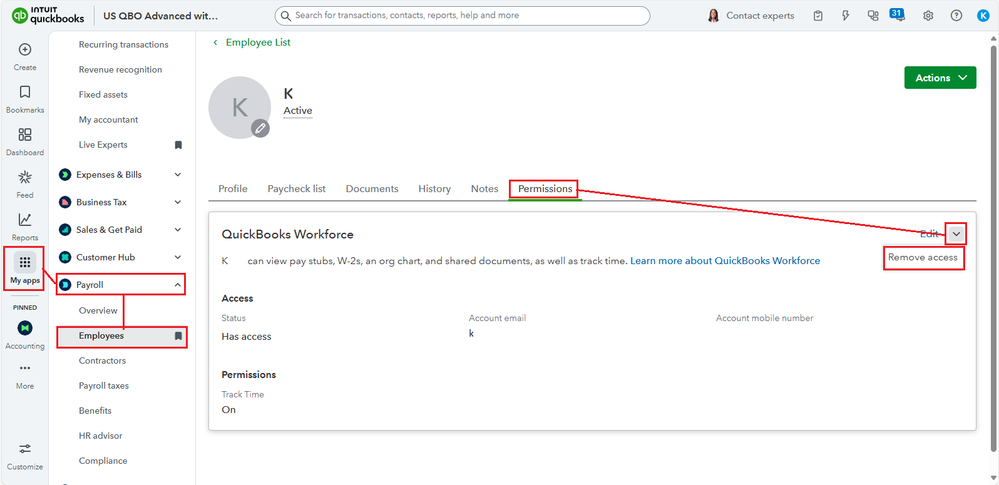Go to the Dashboard icon
Screen dimensions: 999x485
pos(25,135)
